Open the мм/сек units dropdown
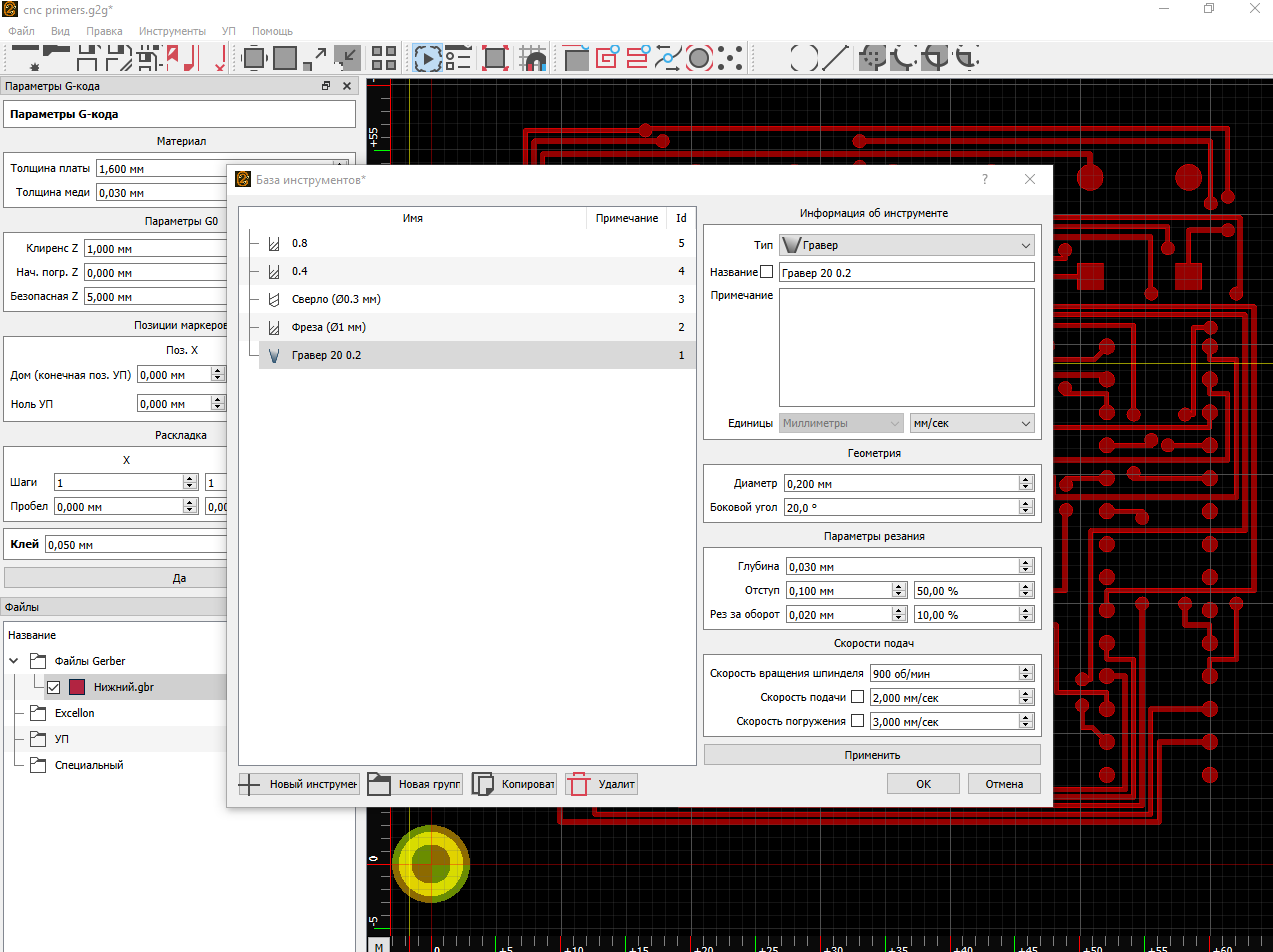The width and height of the screenshot is (1273, 952). [972, 423]
